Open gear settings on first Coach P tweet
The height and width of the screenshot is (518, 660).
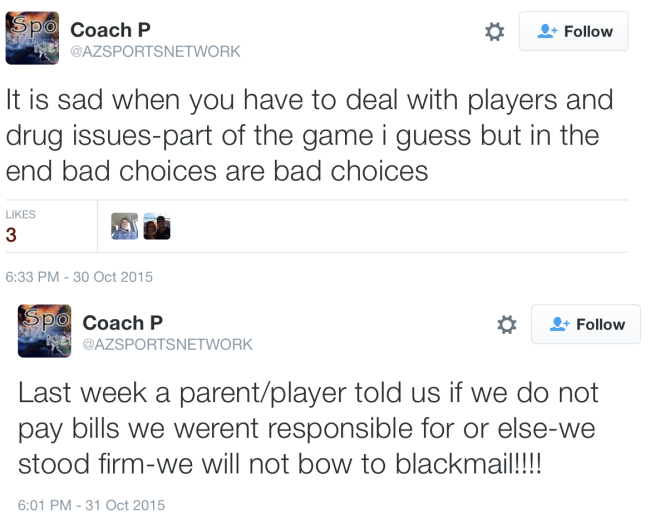pyautogui.click(x=494, y=32)
